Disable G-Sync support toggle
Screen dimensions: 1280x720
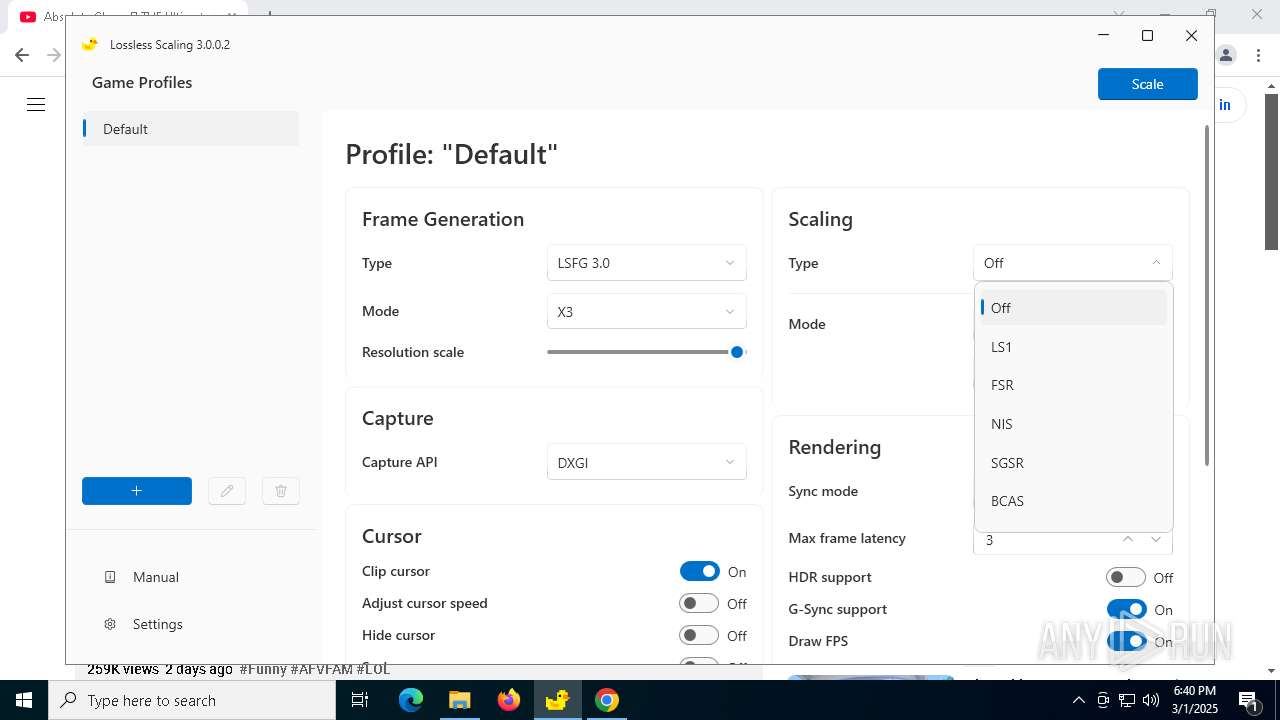pos(1126,609)
